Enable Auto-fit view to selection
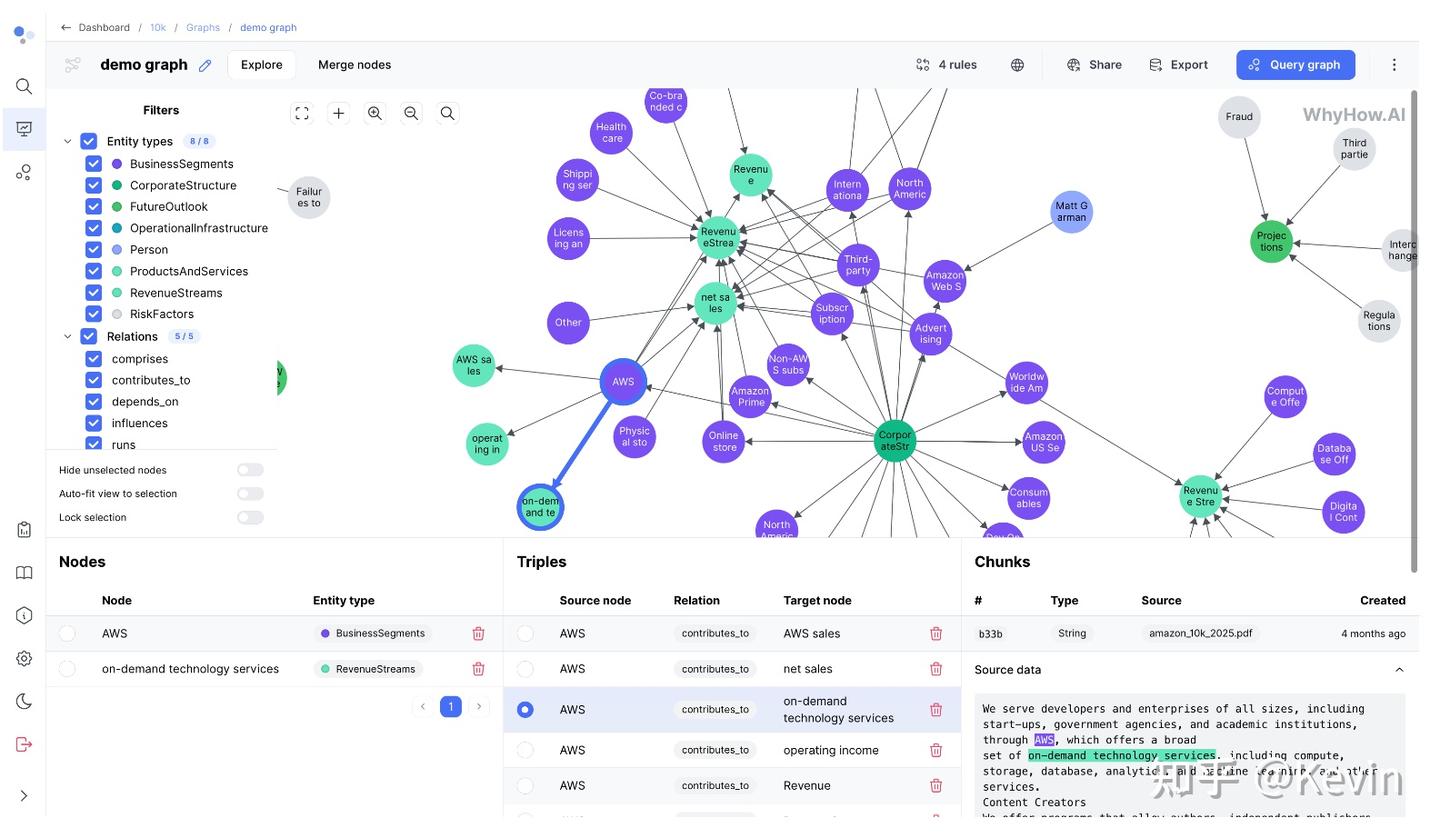Image resolution: width=1440 pixels, height=838 pixels. point(248,493)
